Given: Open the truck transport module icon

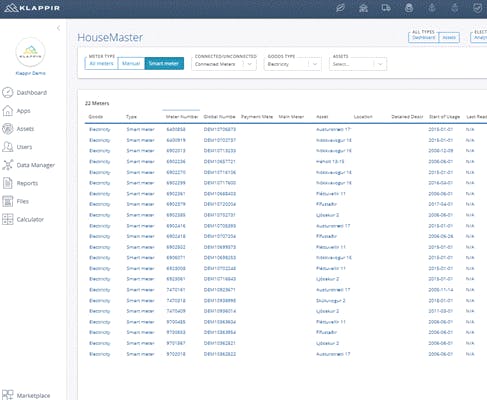Looking at the screenshot, I should coord(386,8).
